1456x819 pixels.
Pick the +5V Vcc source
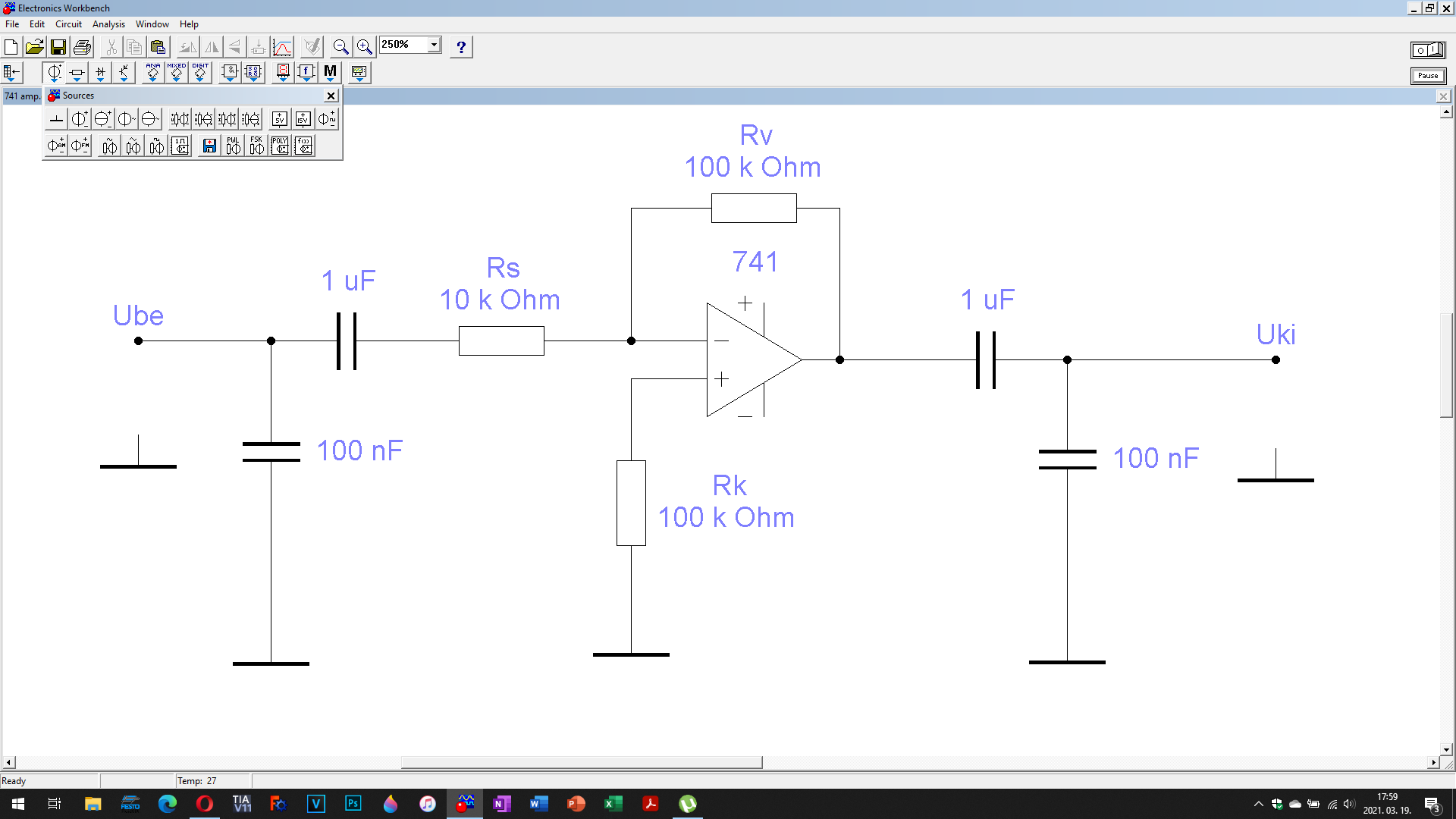[x=280, y=119]
